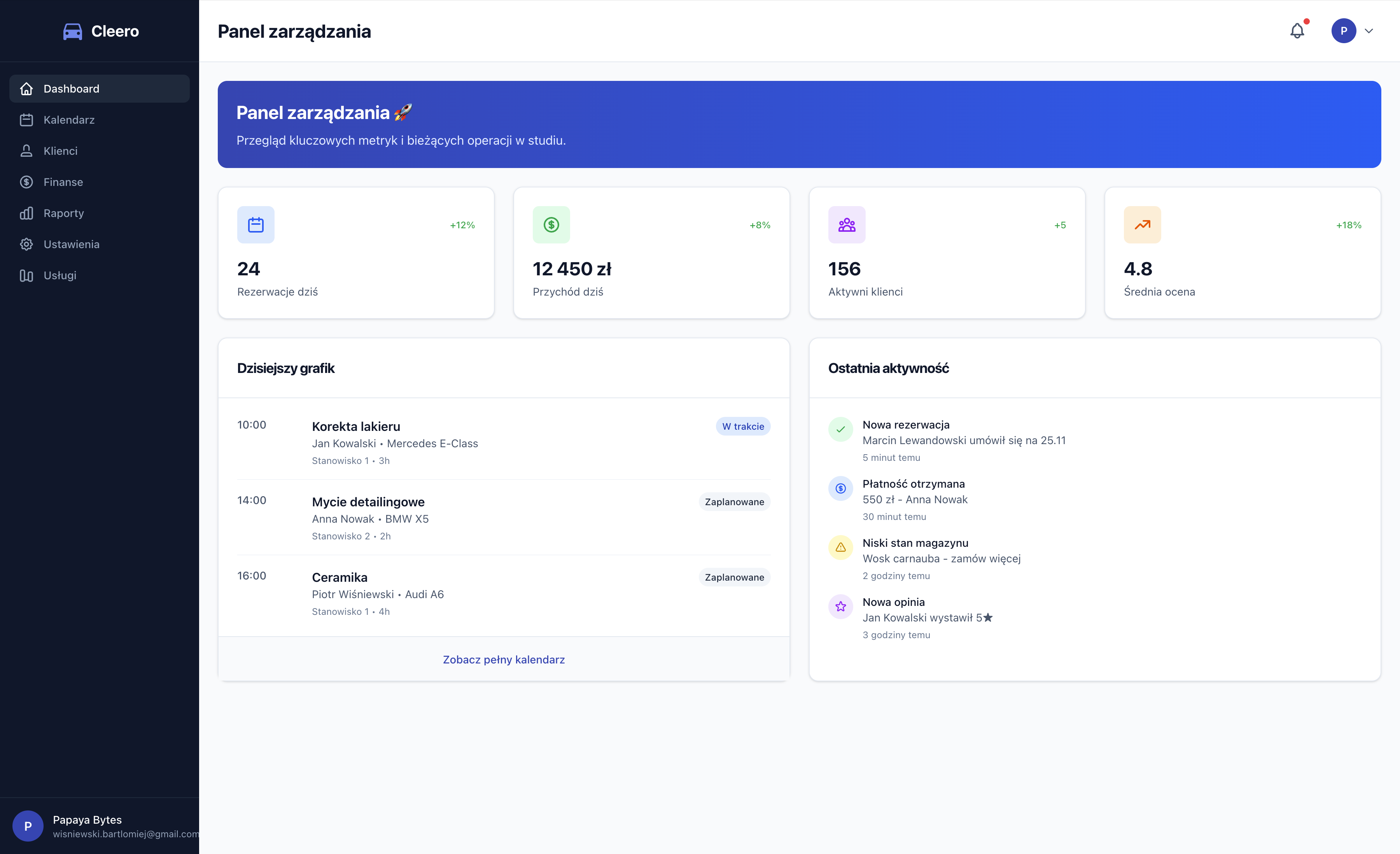The height and width of the screenshot is (854, 1400).
Task: Select Raporty from the sidebar navigation
Action: [x=64, y=213]
